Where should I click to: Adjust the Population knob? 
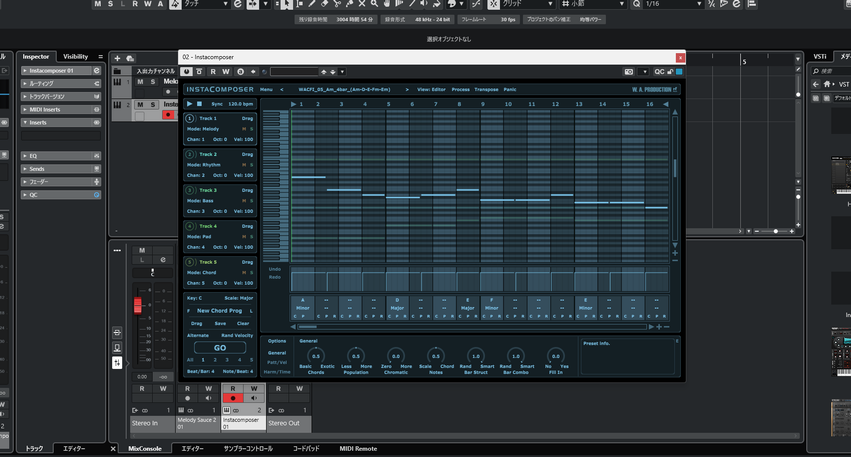coord(355,356)
